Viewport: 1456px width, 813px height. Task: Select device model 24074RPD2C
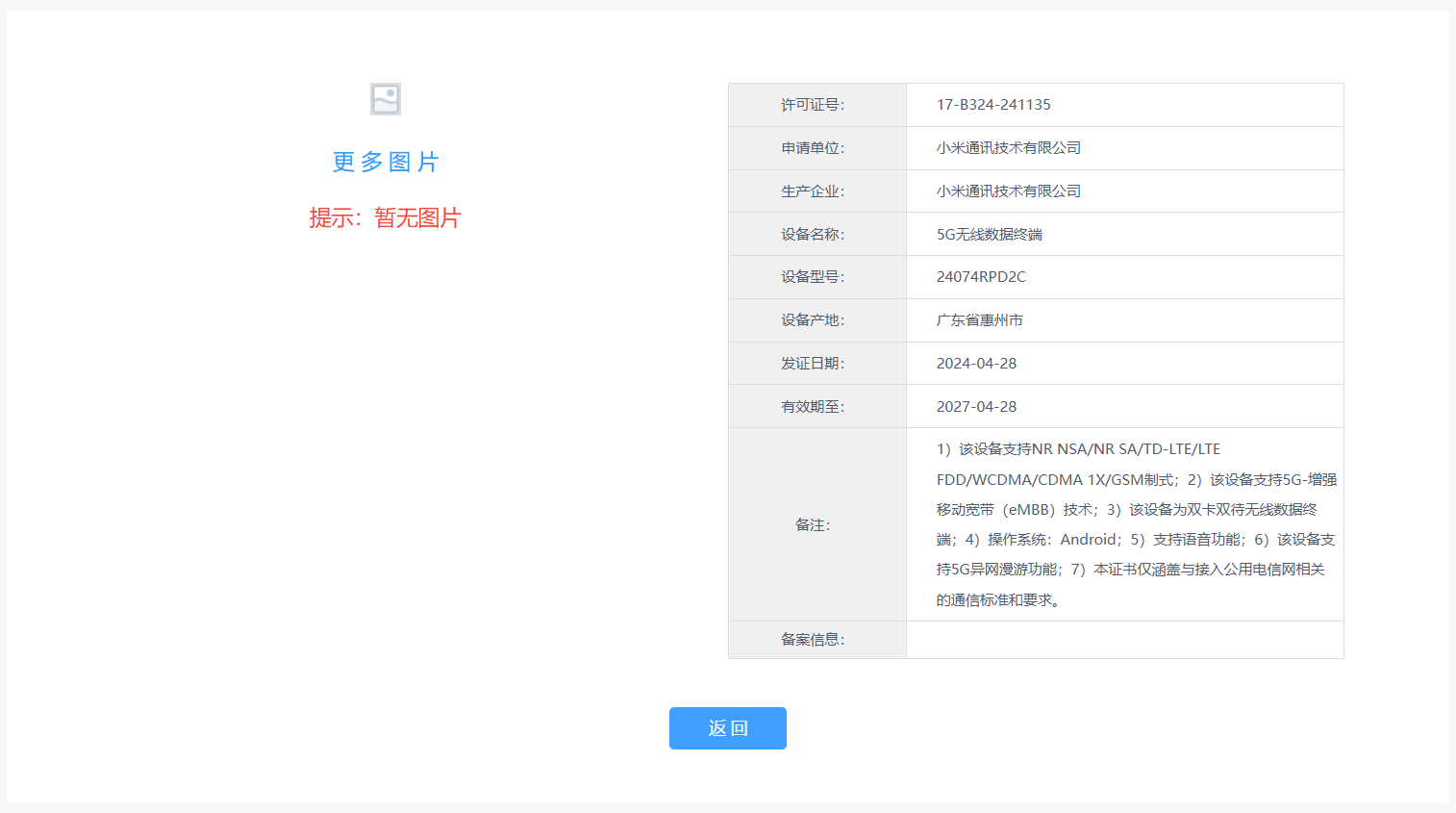pos(981,277)
